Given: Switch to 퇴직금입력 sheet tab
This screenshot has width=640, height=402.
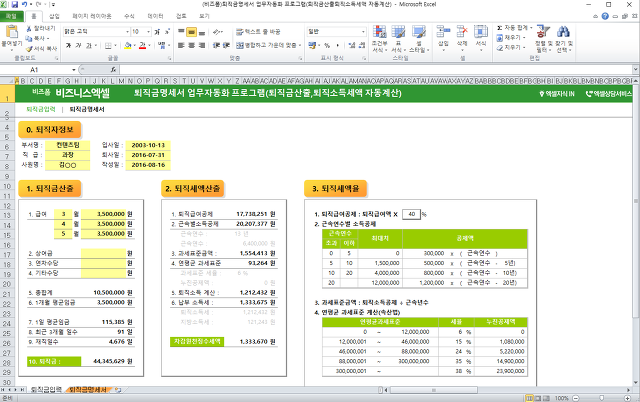Looking at the screenshot, I should click(46, 390).
